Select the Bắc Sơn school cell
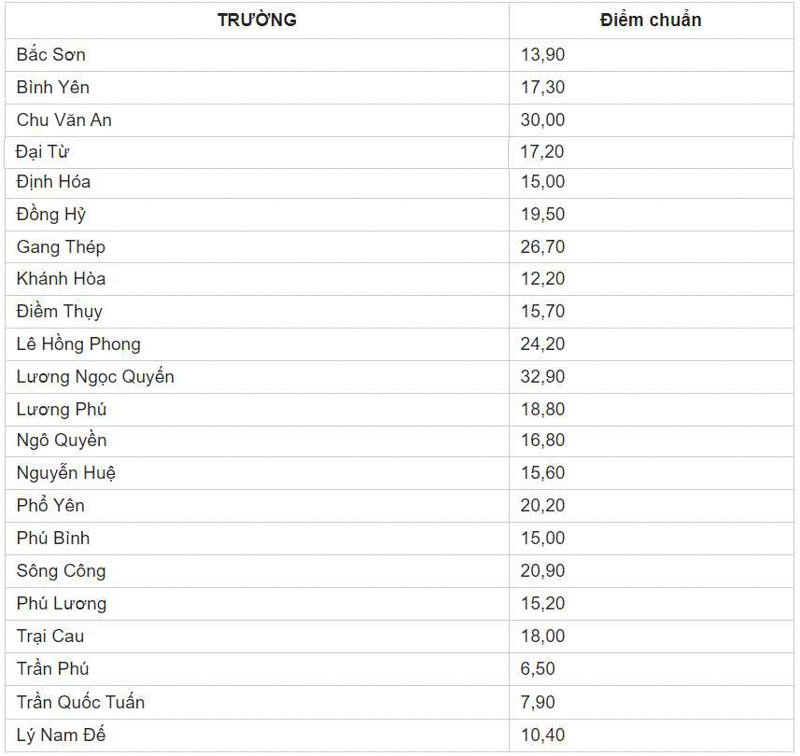This screenshot has height=756, width=800. [x=51, y=55]
